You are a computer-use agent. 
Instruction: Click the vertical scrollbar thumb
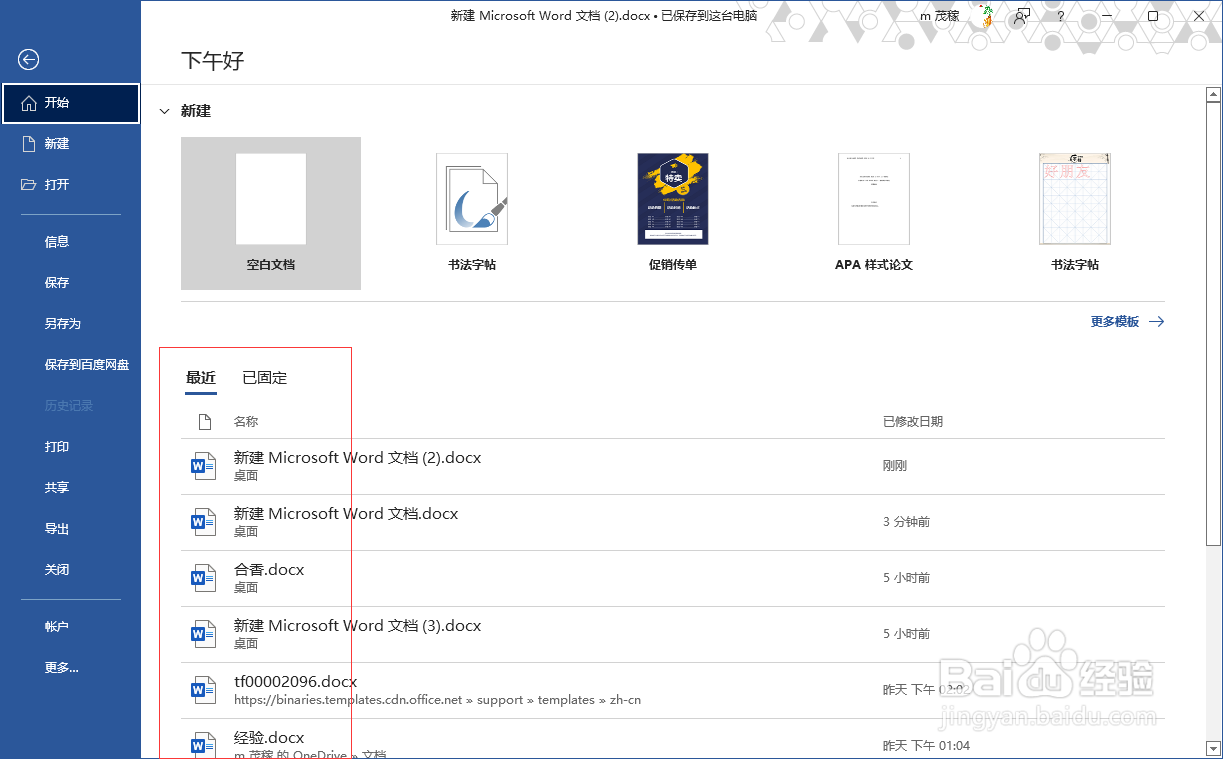pos(1214,325)
